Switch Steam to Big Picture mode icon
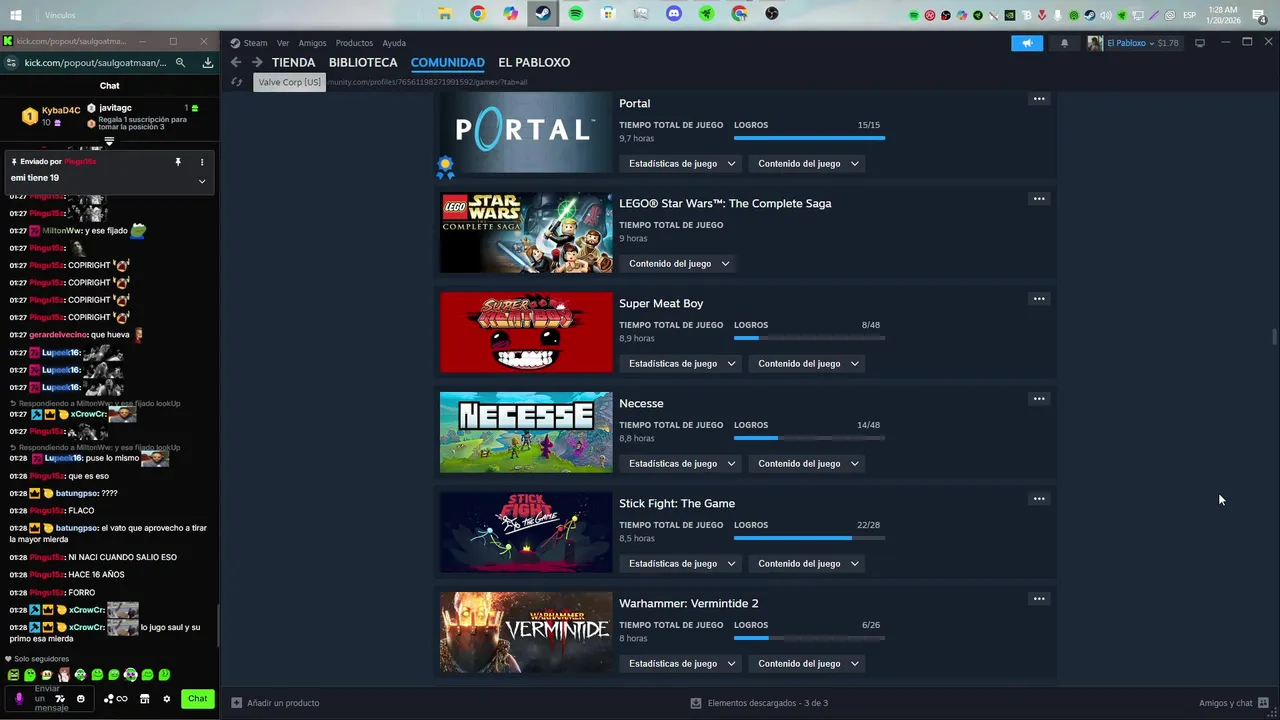Screen dimensions: 1280x720 point(1200,43)
